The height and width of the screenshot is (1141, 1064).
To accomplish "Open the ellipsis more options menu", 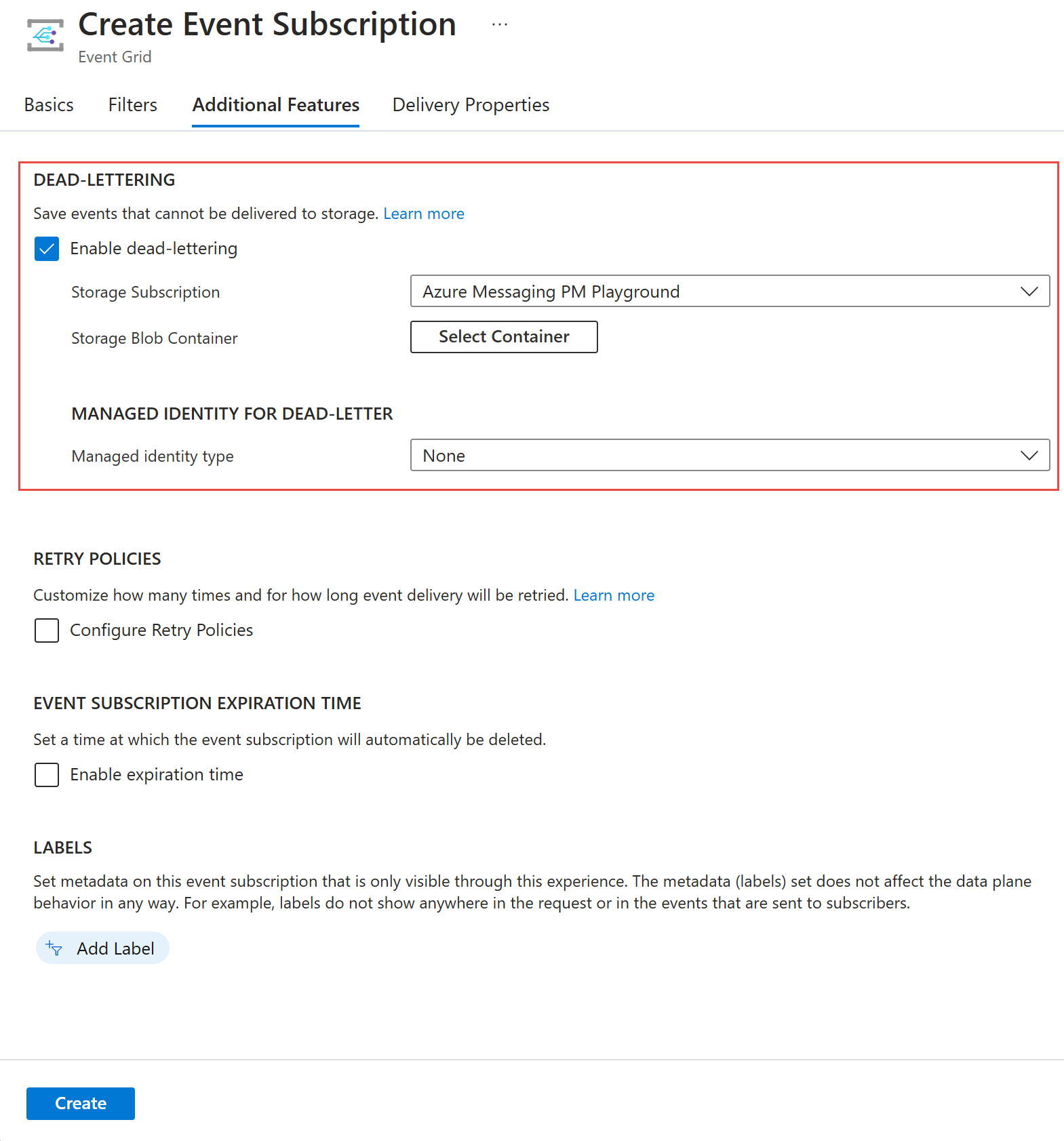I will 500,24.
